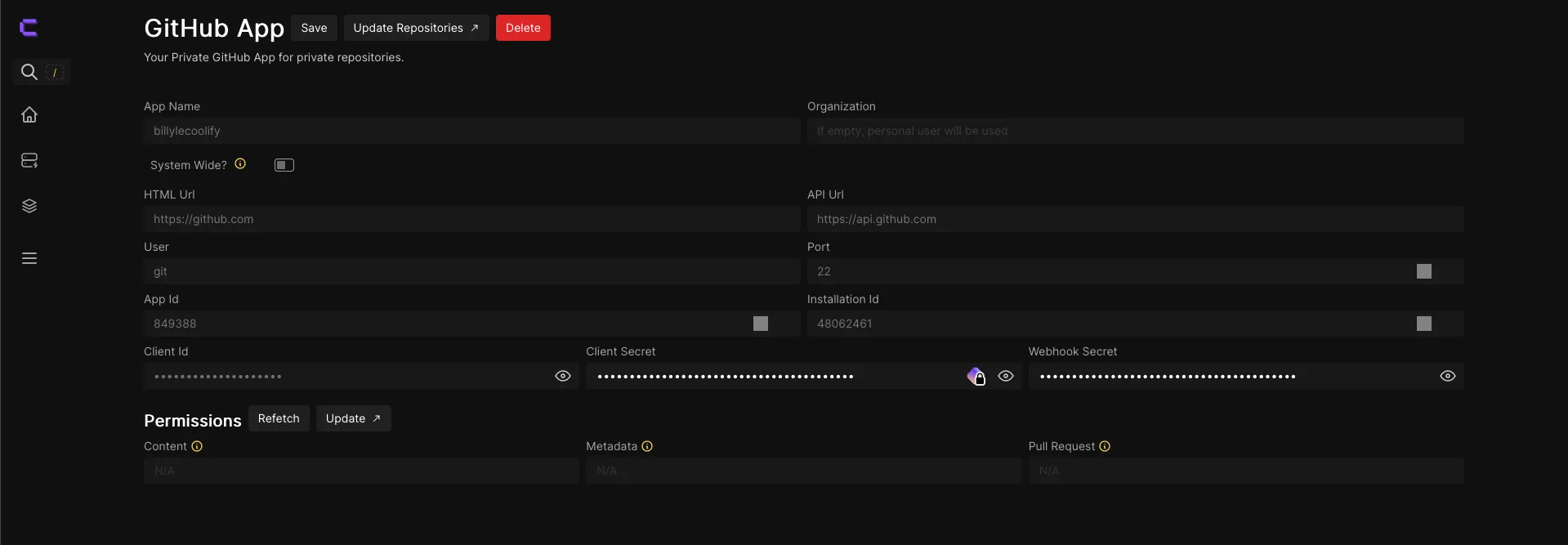
Task: Click the HTML Url field
Action: (471, 219)
